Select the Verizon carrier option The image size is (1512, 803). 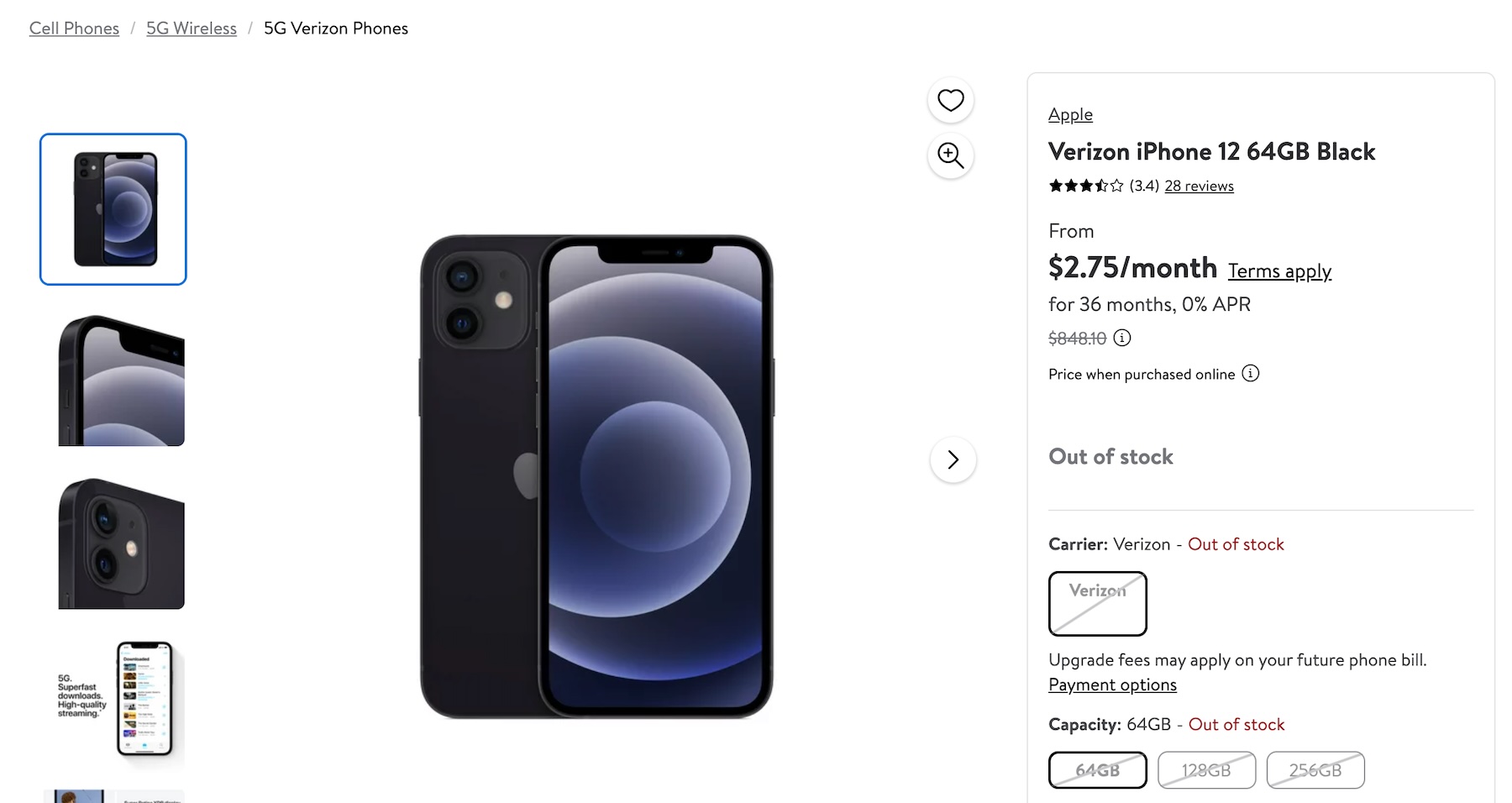(1097, 603)
